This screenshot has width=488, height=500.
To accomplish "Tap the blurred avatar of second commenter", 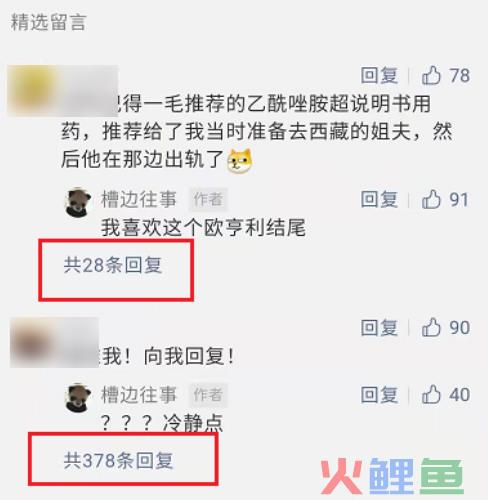I will coord(33,343).
